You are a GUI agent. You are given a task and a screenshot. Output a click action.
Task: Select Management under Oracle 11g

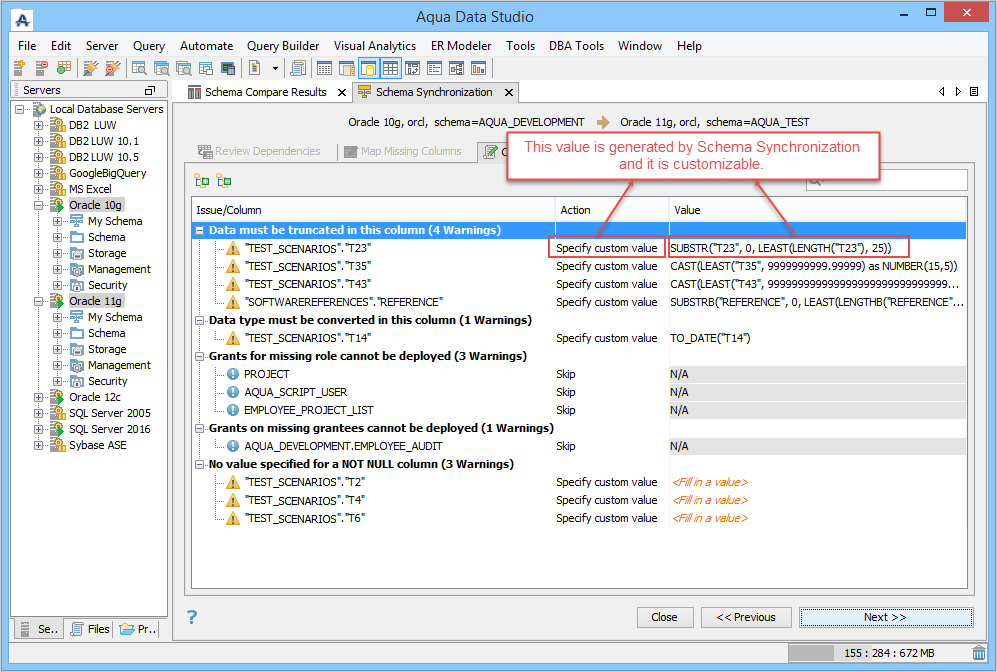(120, 365)
